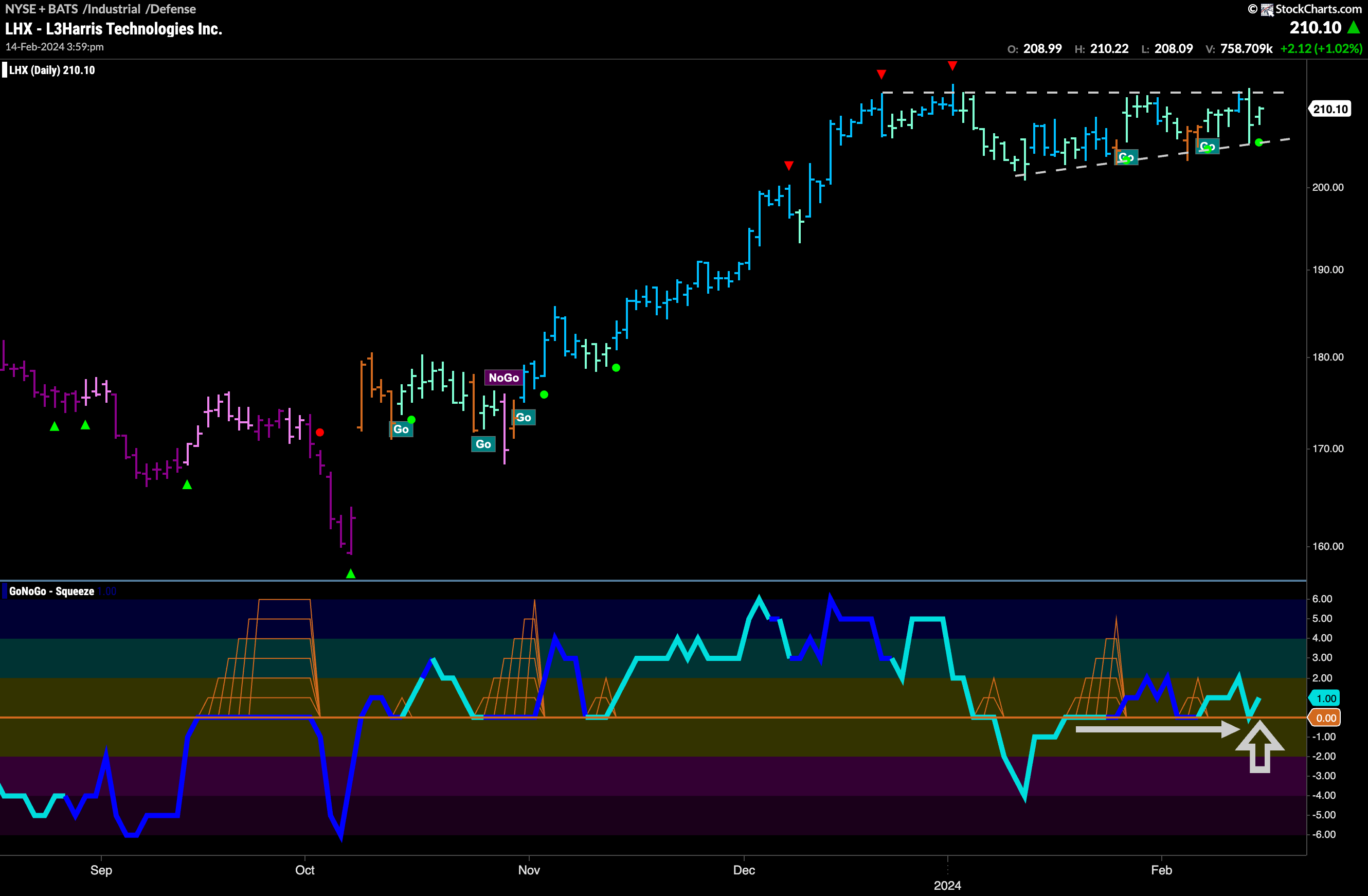The width and height of the screenshot is (1368, 896).
Task: Click the red down-triangle in late December
Action: (x=881, y=74)
